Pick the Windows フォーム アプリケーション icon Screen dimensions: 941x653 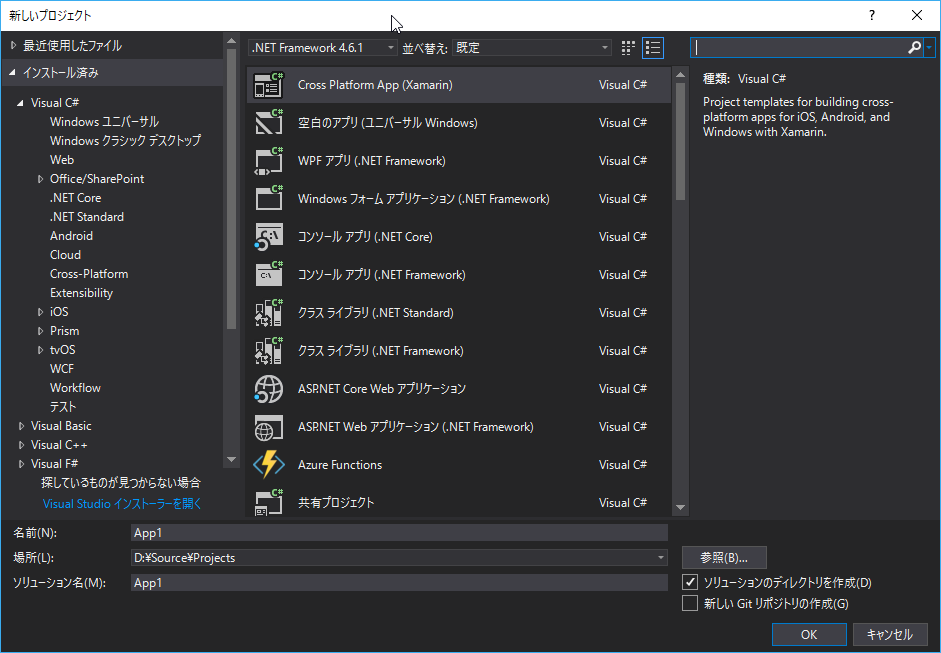268,199
